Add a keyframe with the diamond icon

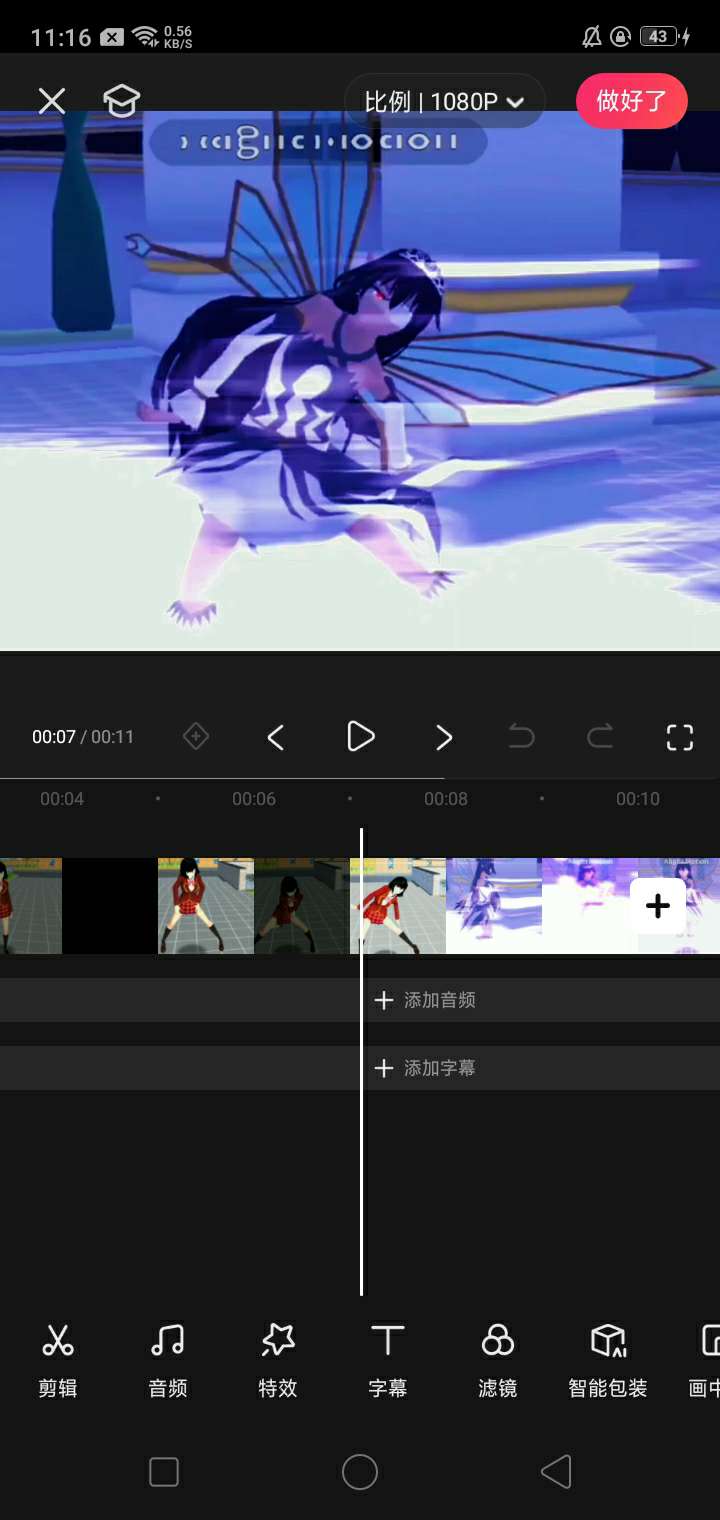[196, 737]
